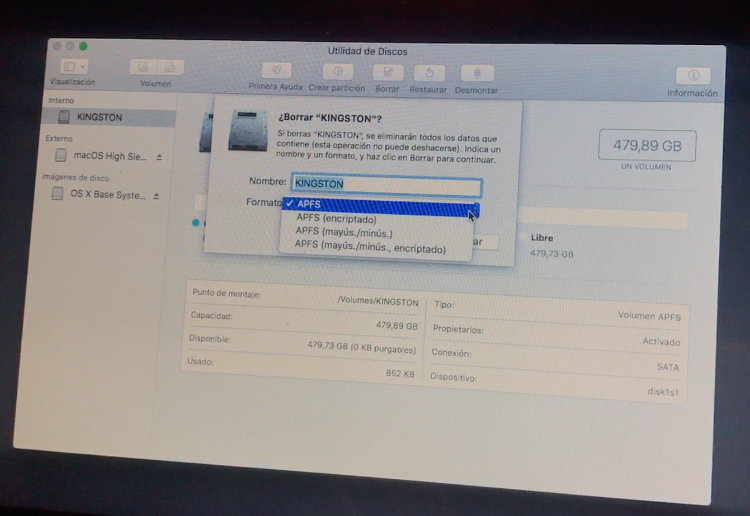Choose APFS (encriptado) from the format list
This screenshot has width=750, height=516.
coord(336,218)
